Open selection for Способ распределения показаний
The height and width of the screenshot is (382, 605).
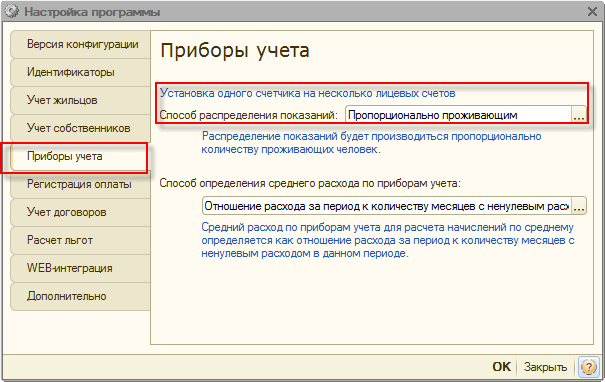578,115
